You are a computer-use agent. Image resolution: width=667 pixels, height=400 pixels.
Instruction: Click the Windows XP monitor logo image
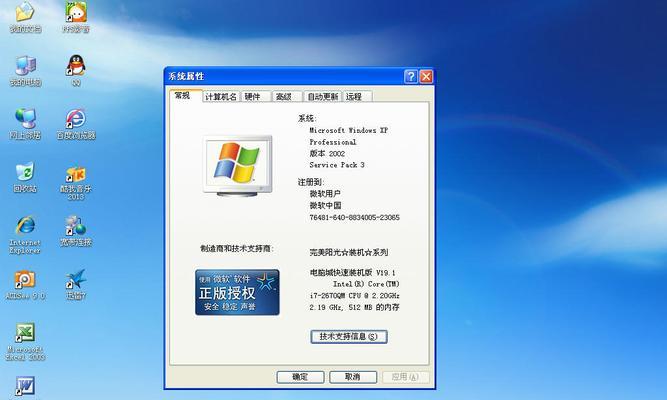[x=237, y=166]
